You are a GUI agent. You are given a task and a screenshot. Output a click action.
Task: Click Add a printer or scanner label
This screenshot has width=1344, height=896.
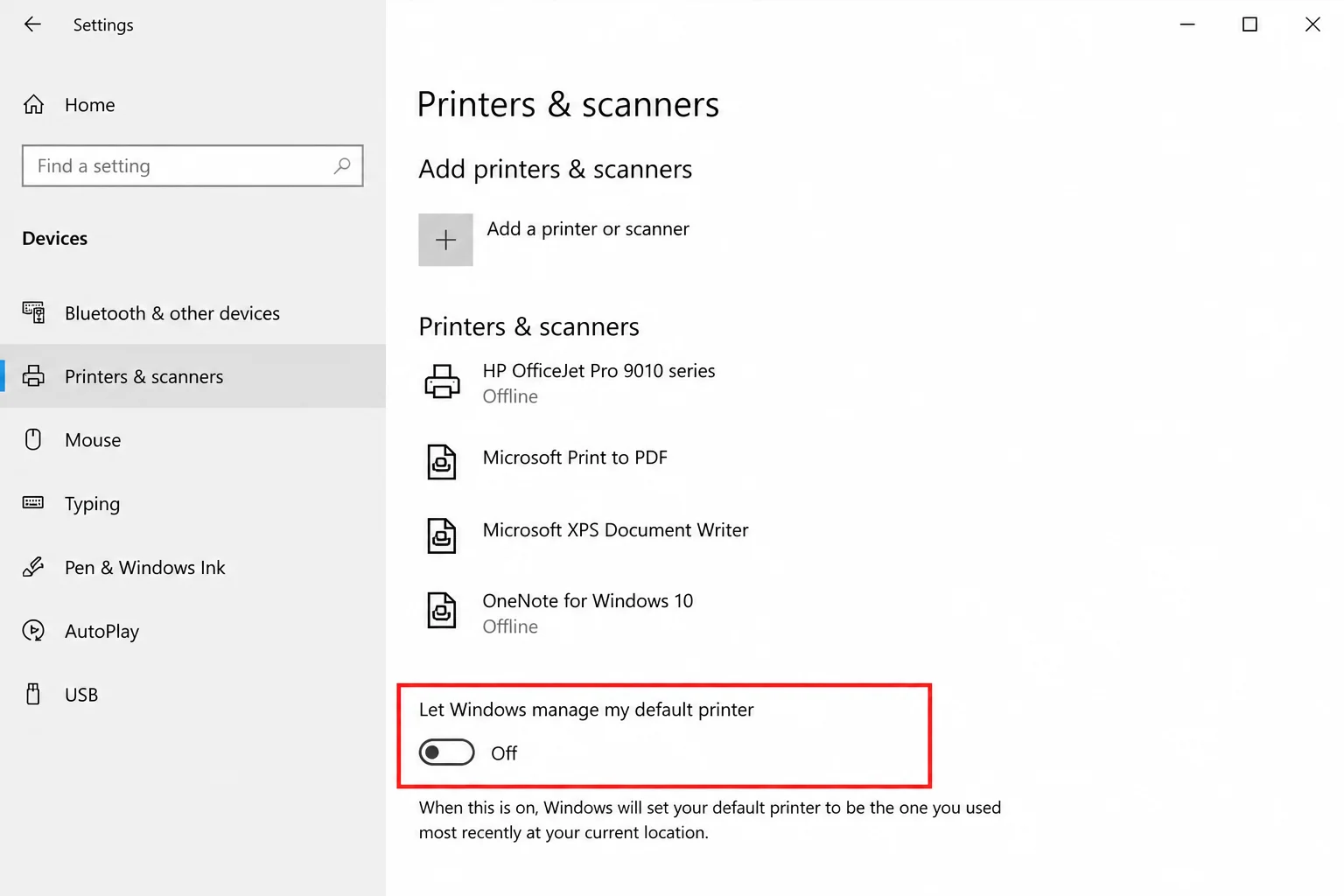pos(588,229)
